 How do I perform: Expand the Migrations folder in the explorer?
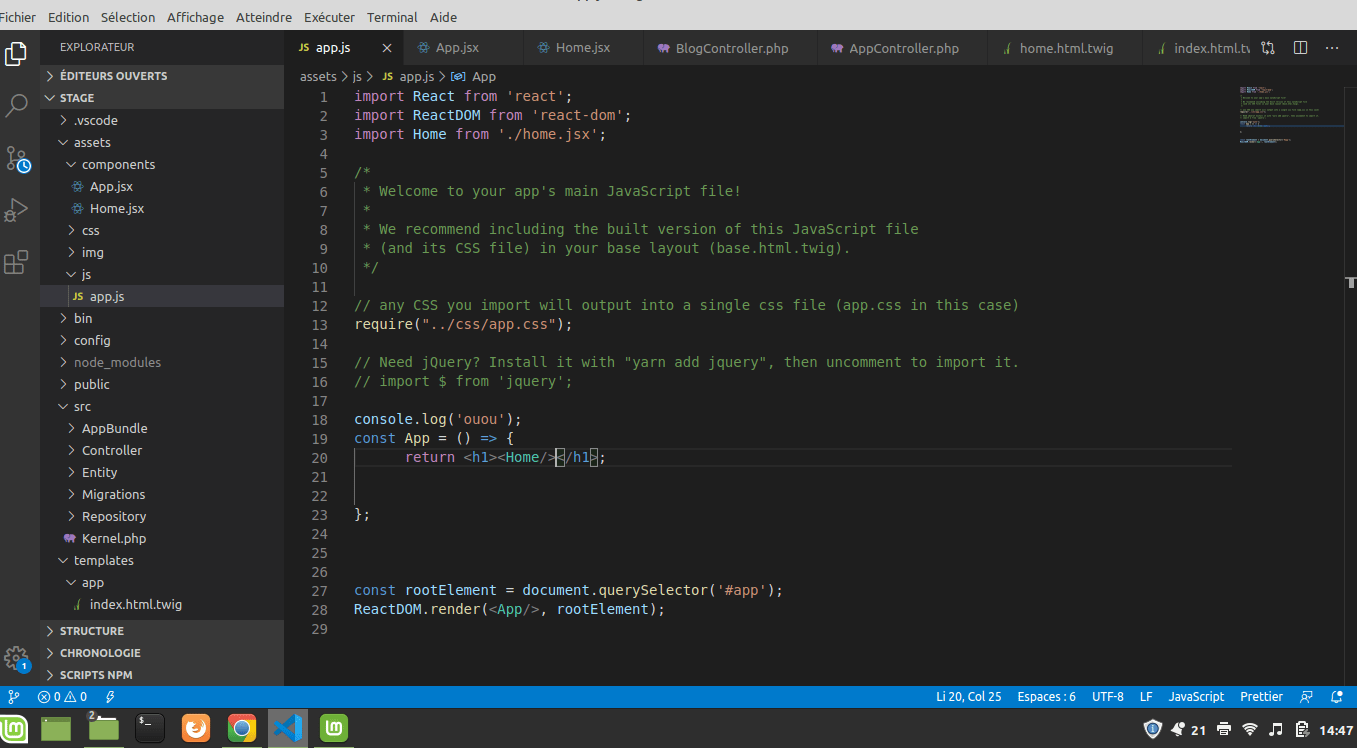(x=162, y=494)
